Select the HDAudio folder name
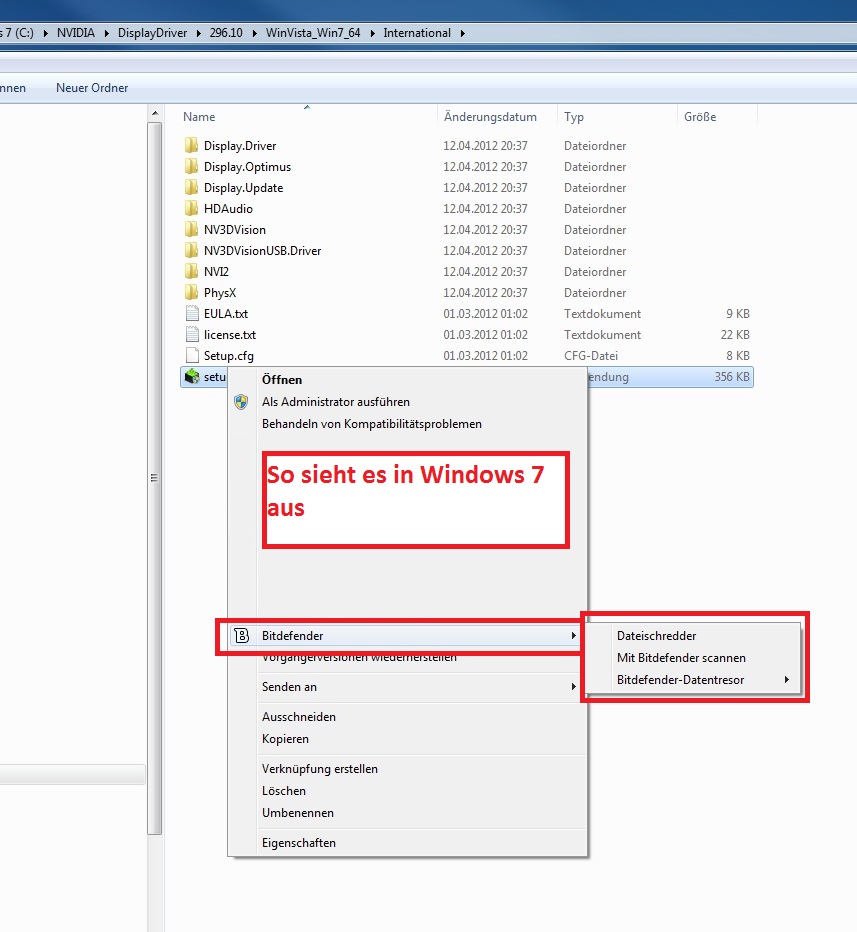Screen dimensions: 857x932 [228, 209]
